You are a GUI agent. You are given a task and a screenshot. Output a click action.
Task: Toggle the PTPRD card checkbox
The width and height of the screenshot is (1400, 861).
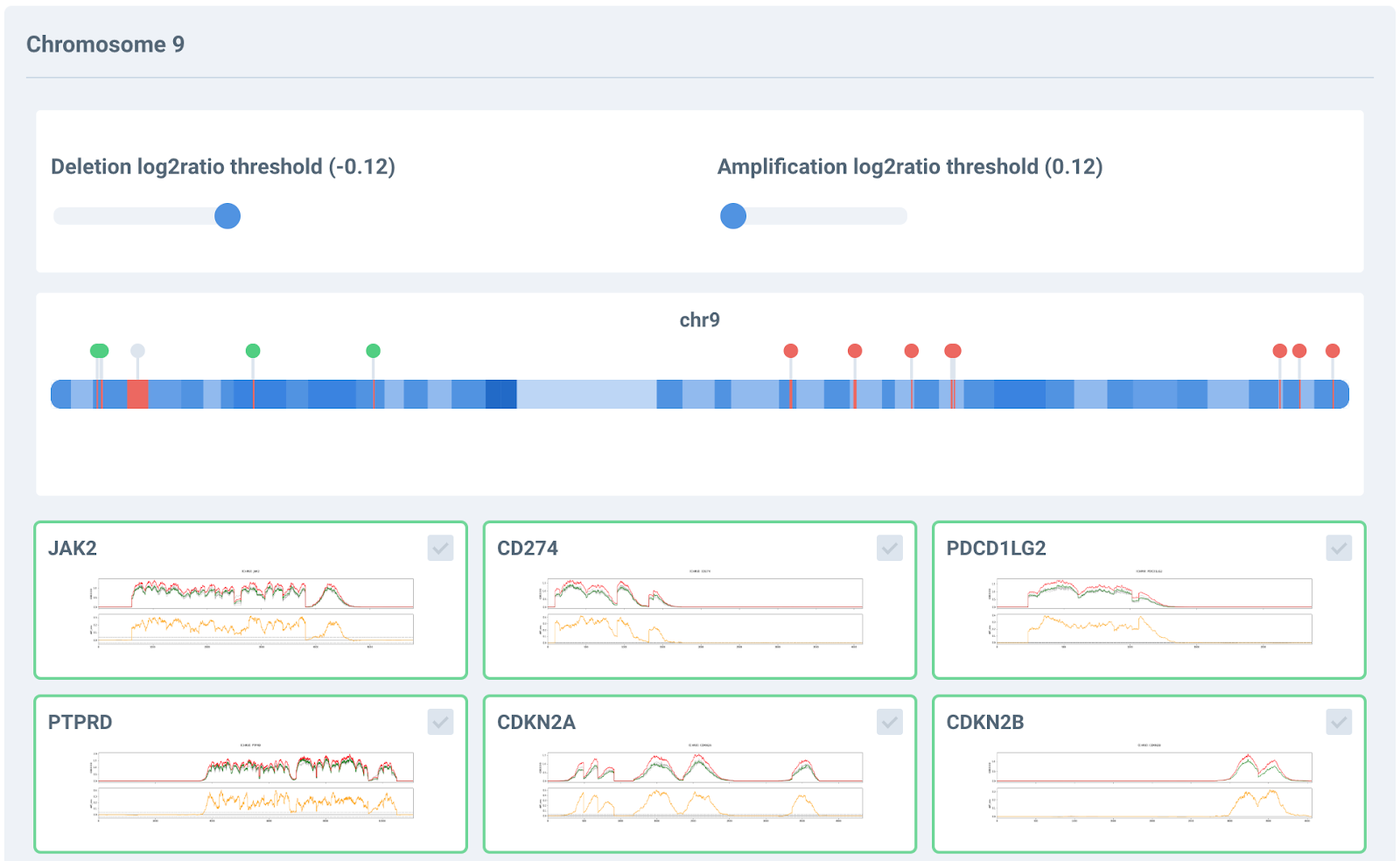440,722
